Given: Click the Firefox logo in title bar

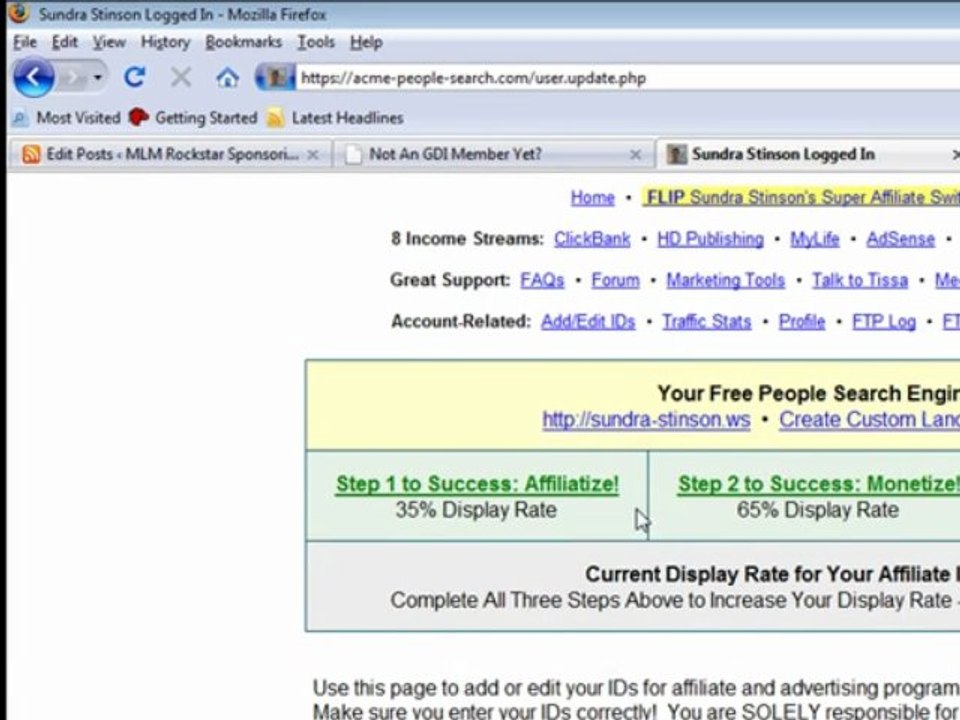Looking at the screenshot, I should pyautogui.click(x=19, y=12).
